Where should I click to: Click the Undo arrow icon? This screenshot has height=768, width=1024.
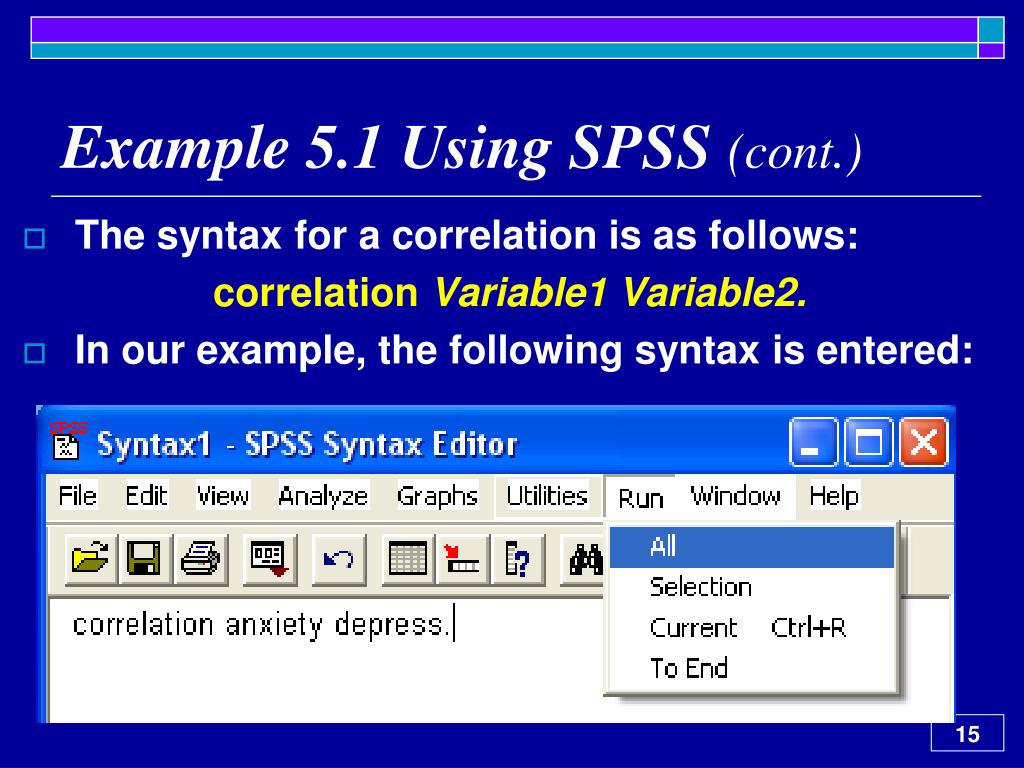point(339,559)
